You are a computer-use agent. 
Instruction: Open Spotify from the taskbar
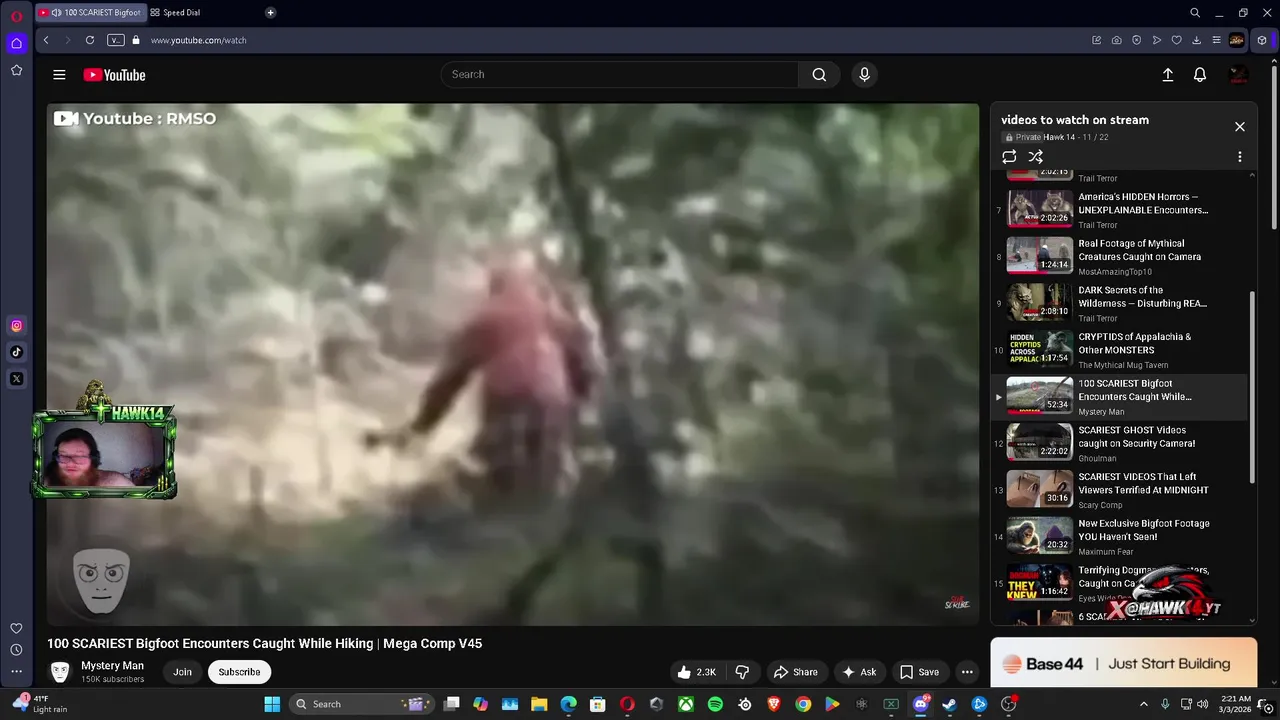coord(715,704)
